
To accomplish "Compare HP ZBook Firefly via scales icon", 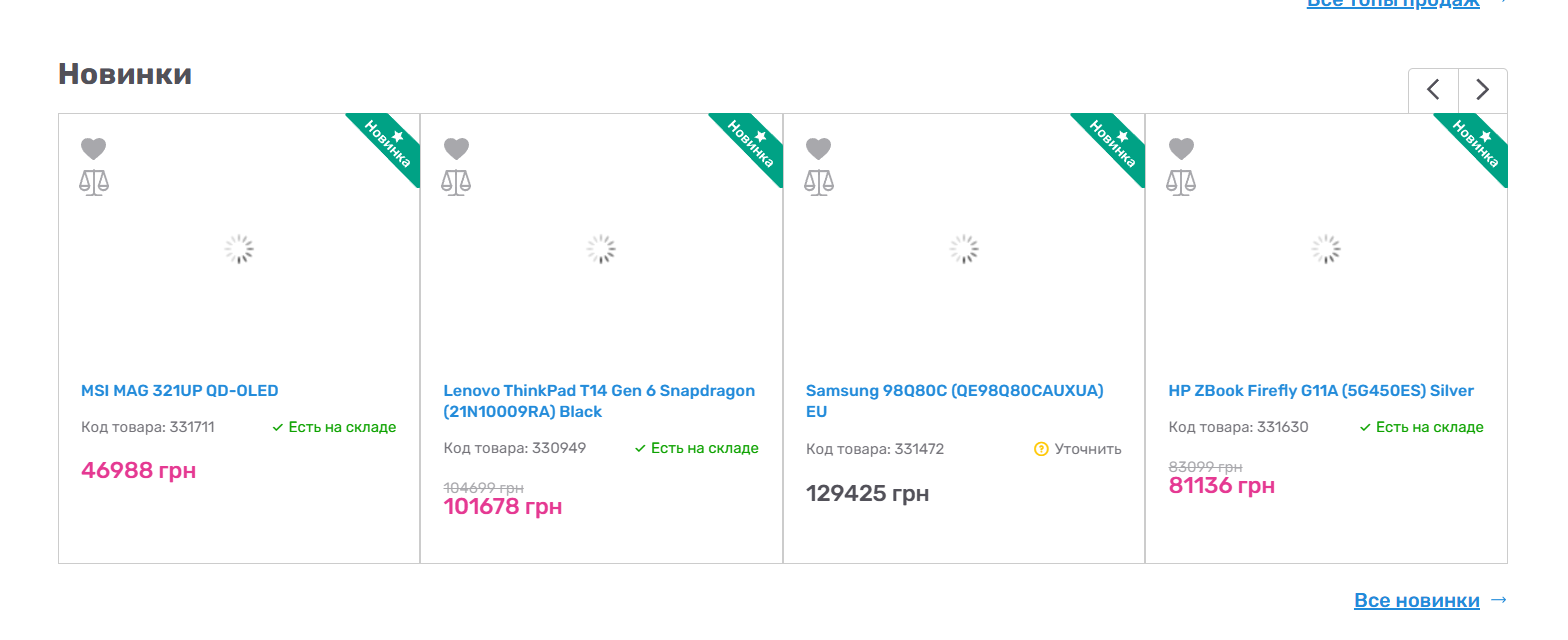I will tap(1182, 182).
